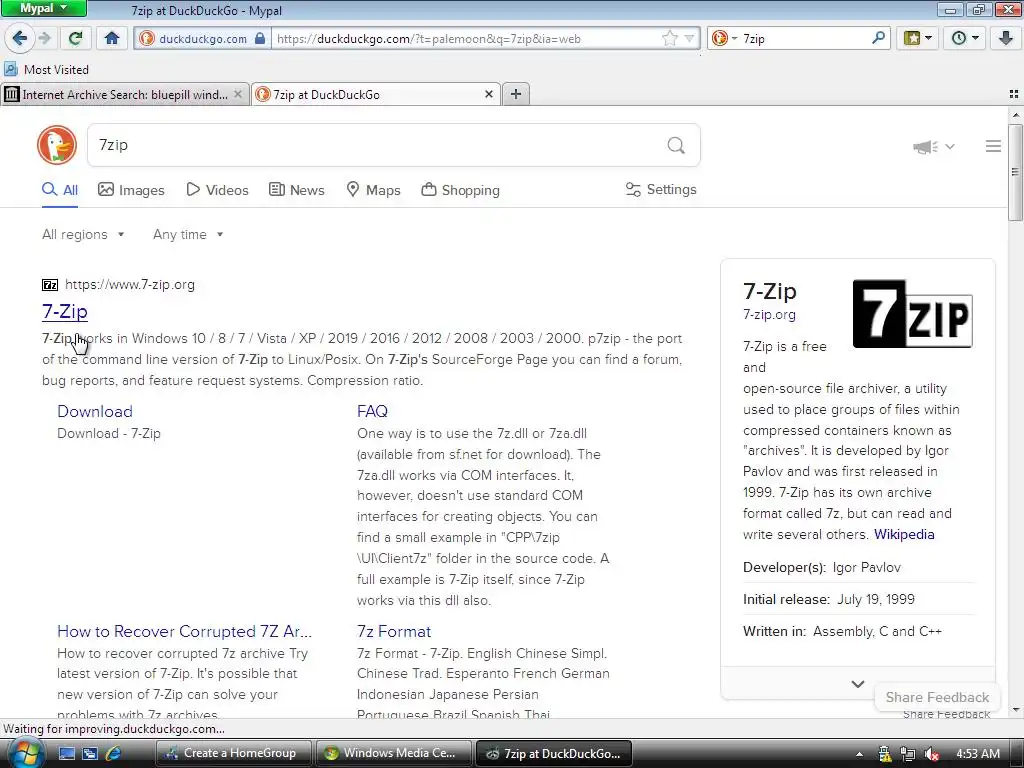
Task: Click the scrollbar down arrow
Action: [x=1015, y=710]
